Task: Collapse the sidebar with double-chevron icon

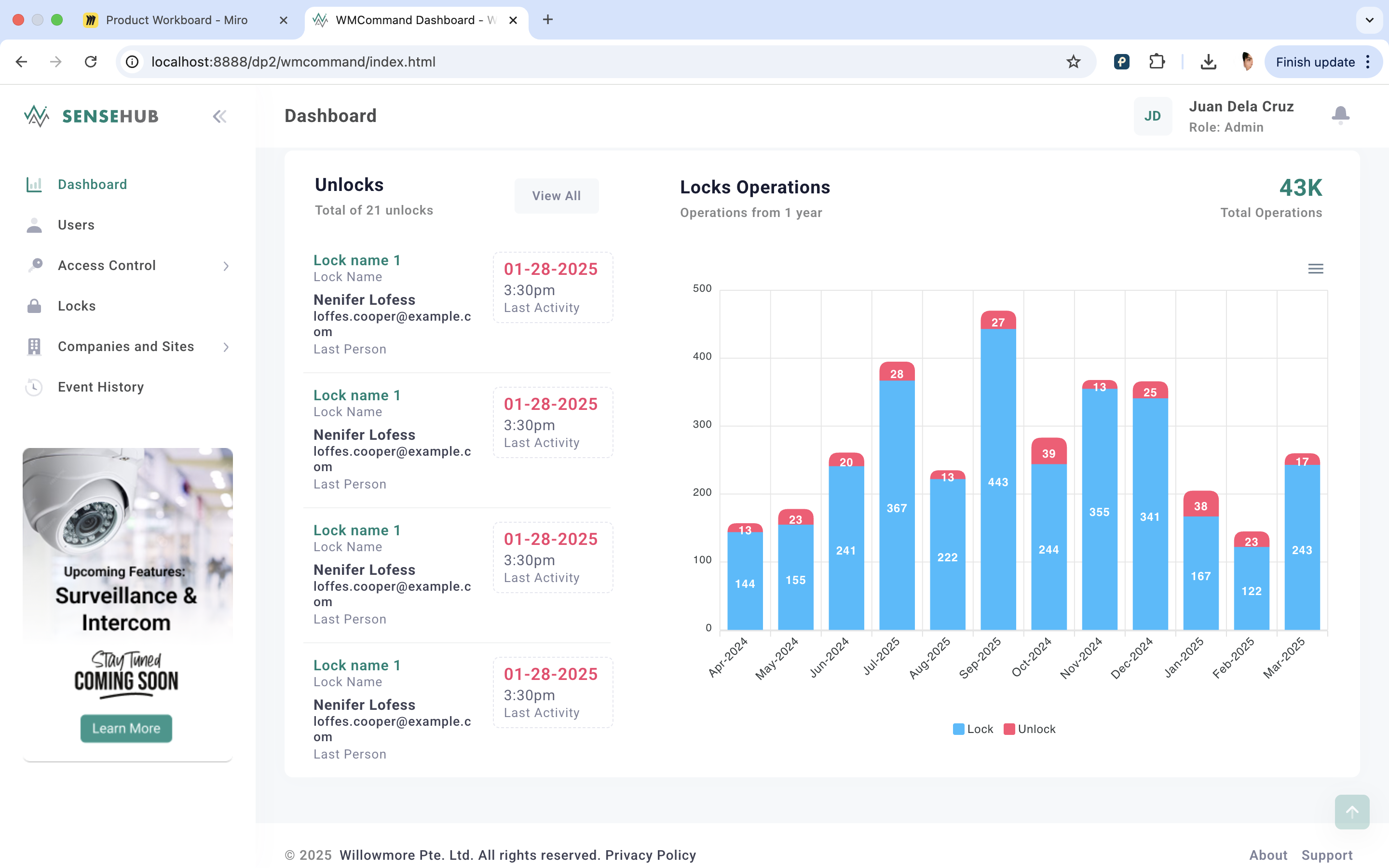Action: click(219, 117)
